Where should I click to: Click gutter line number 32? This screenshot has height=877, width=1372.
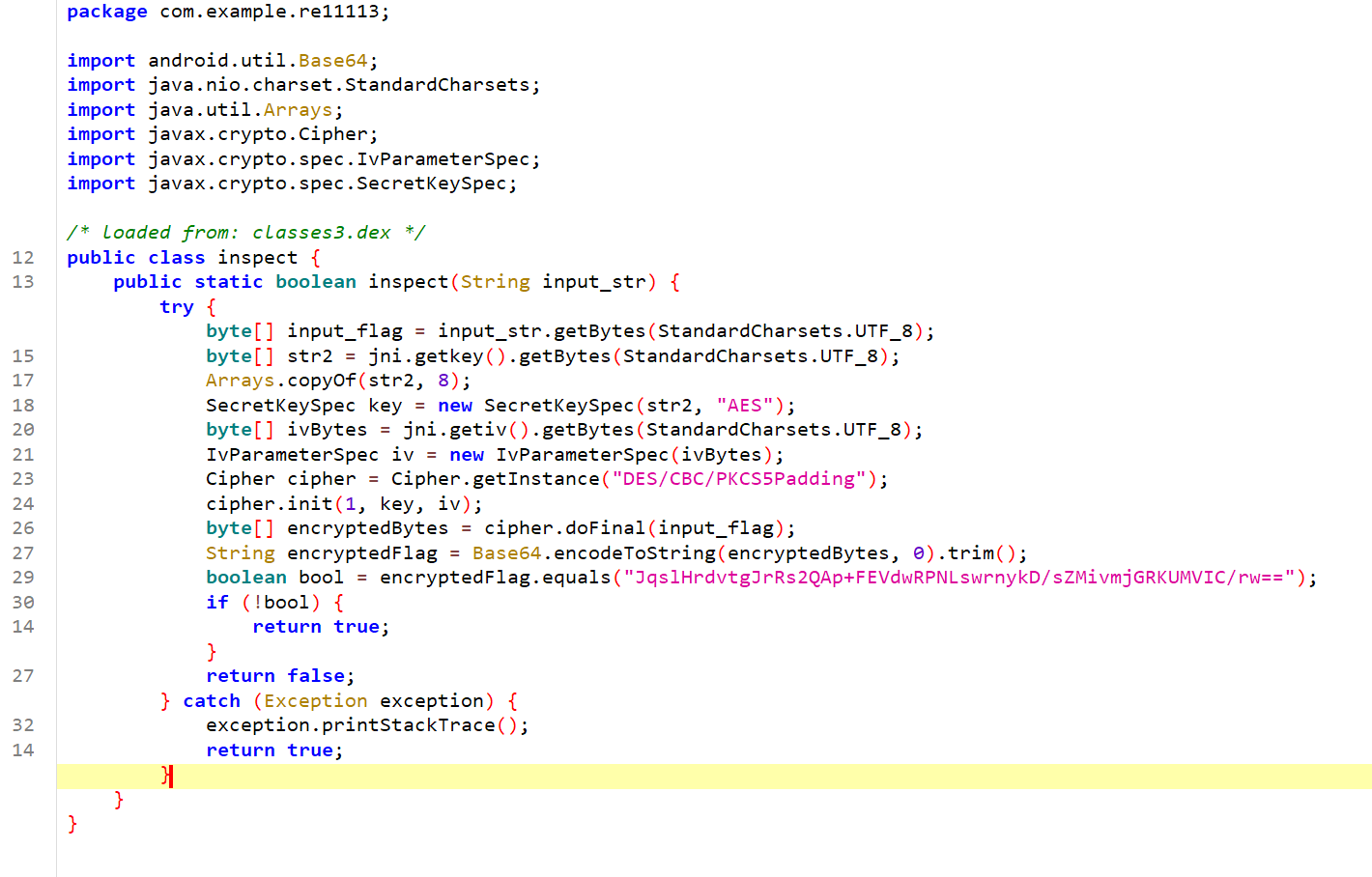coord(23,725)
